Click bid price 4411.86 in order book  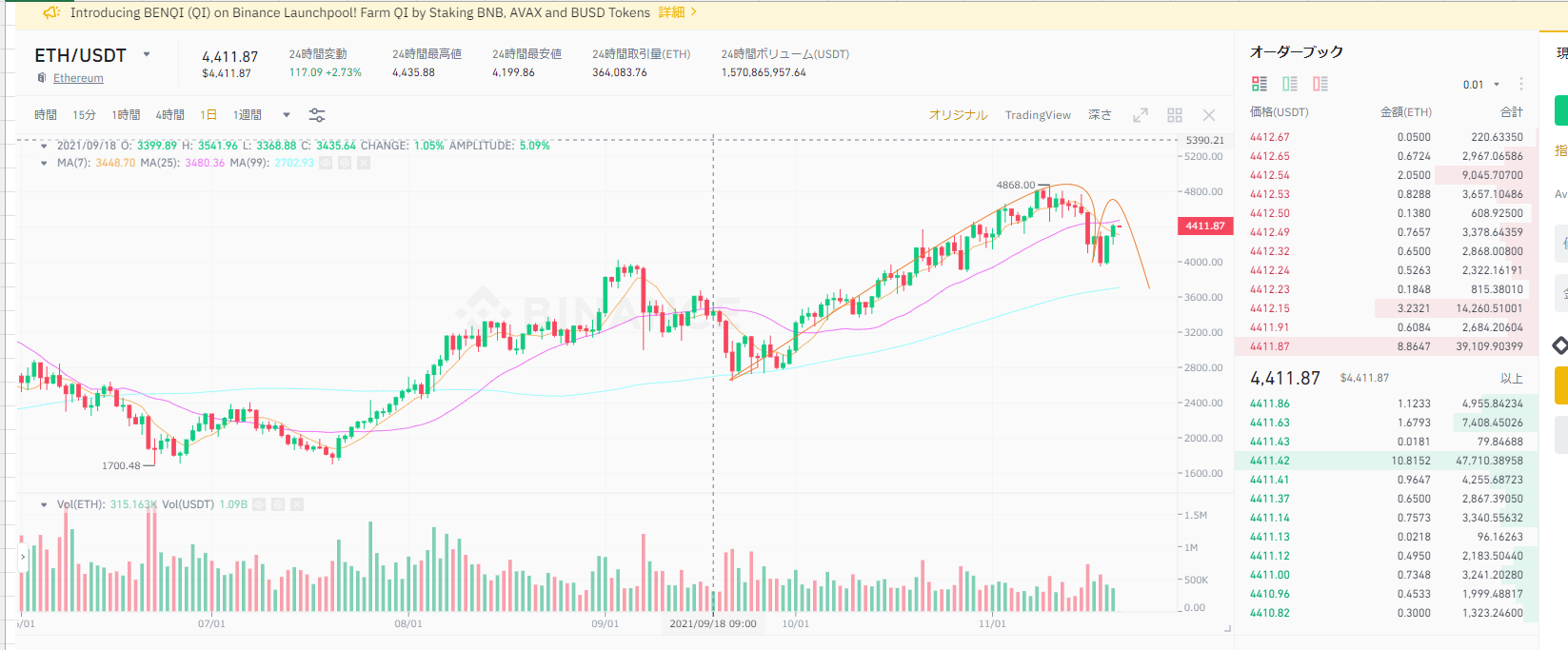click(x=1270, y=404)
